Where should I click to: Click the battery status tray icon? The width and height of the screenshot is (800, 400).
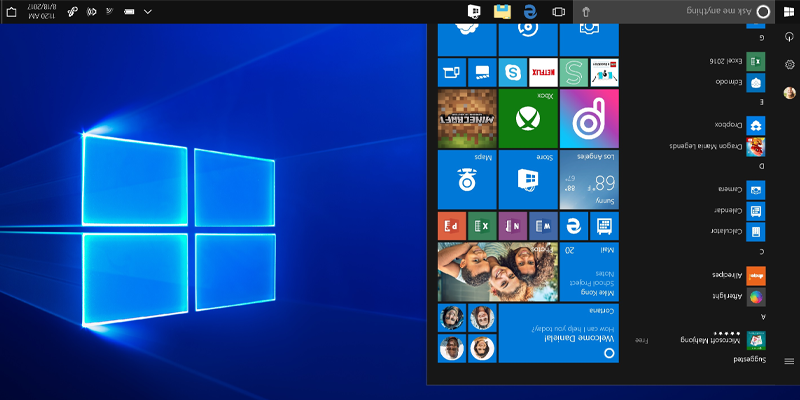pyautogui.click(x=129, y=12)
